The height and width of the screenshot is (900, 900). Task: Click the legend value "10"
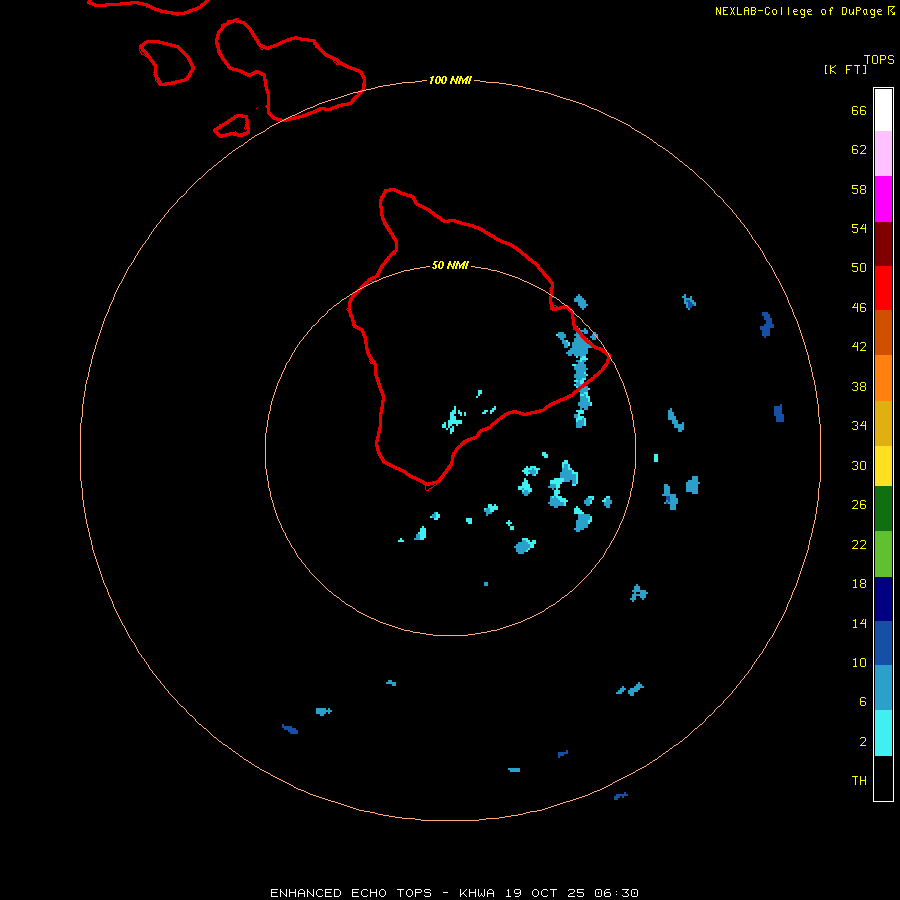pyautogui.click(x=859, y=663)
